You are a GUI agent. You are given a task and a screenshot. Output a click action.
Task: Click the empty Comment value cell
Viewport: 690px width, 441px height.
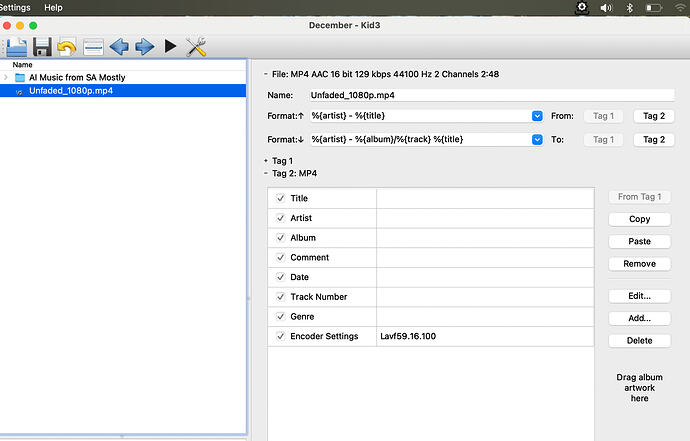coord(485,258)
